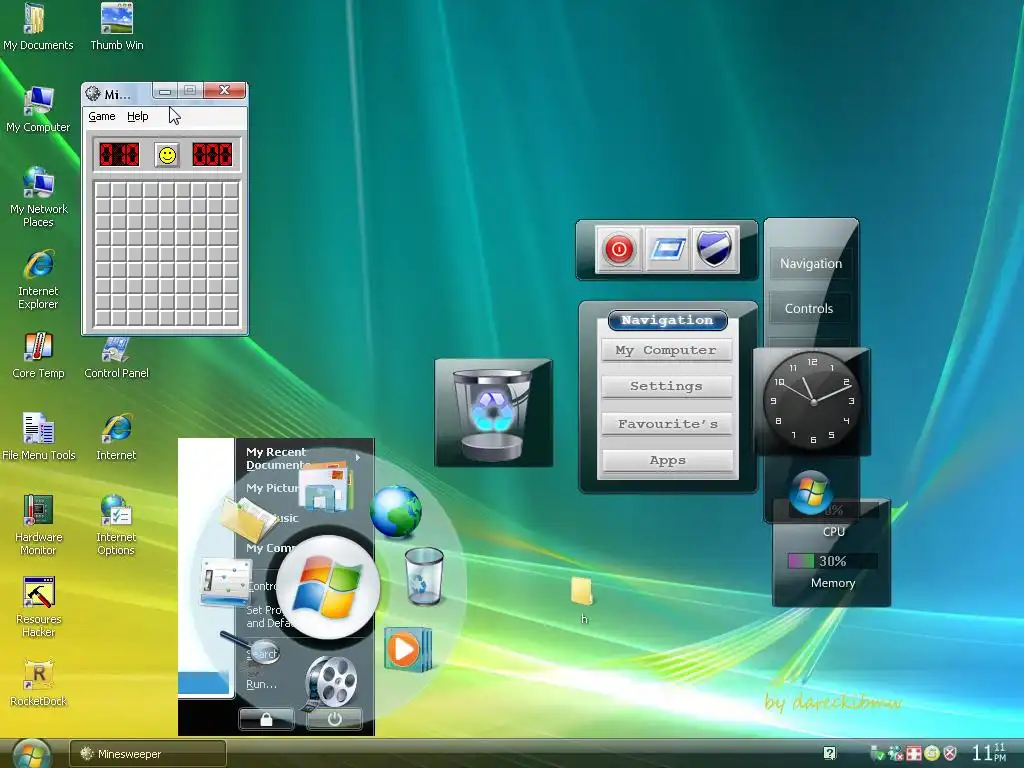This screenshot has height=768, width=1024.
Task: Click the Minesweeper smiley face button
Action: point(167,155)
